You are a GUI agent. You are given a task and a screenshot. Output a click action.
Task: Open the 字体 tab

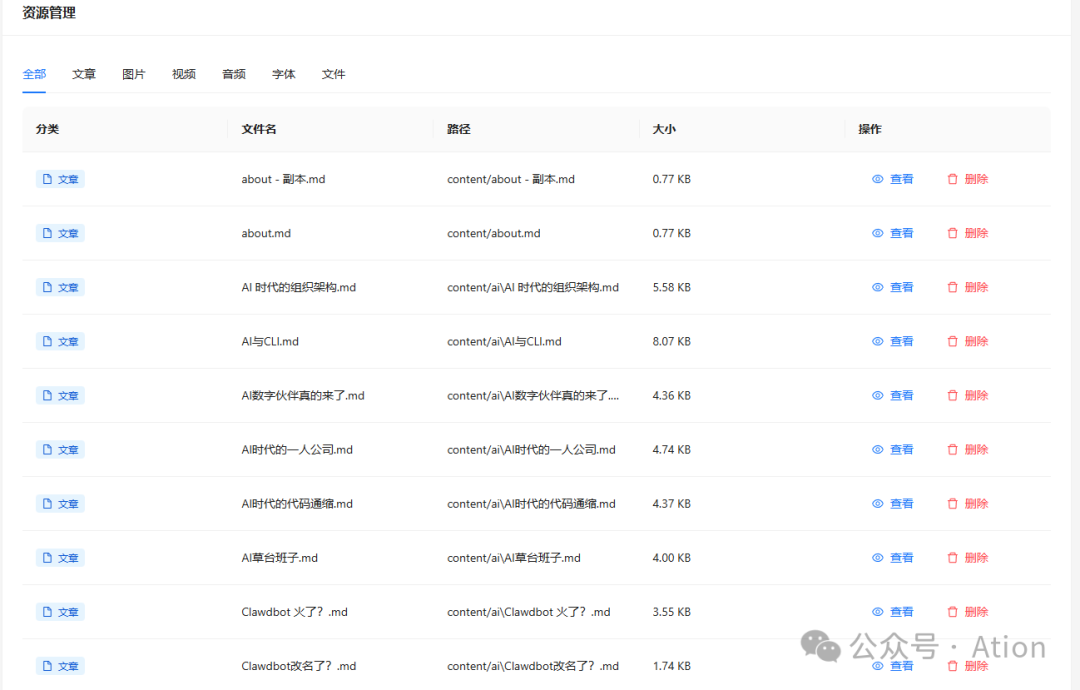tap(283, 73)
